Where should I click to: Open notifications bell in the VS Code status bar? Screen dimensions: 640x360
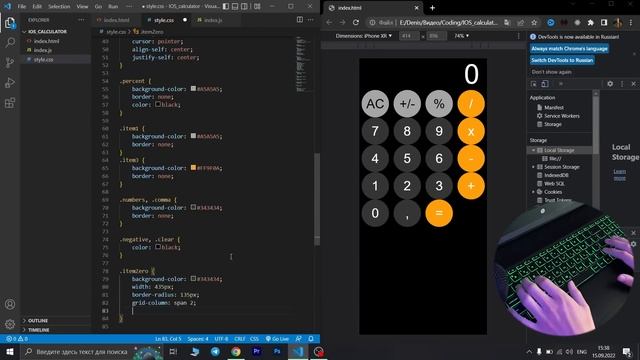coord(311,339)
